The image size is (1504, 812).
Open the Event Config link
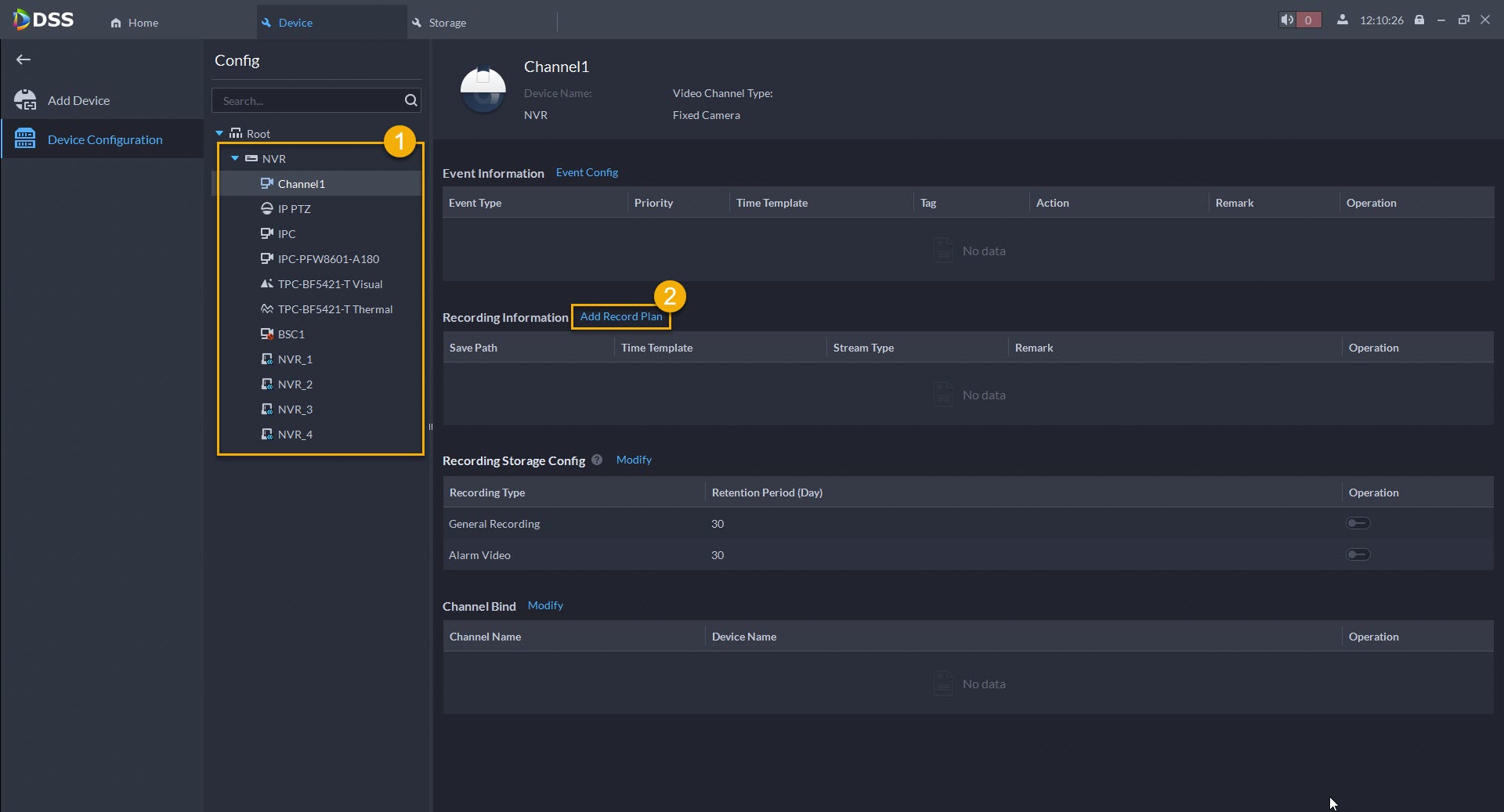(x=587, y=172)
